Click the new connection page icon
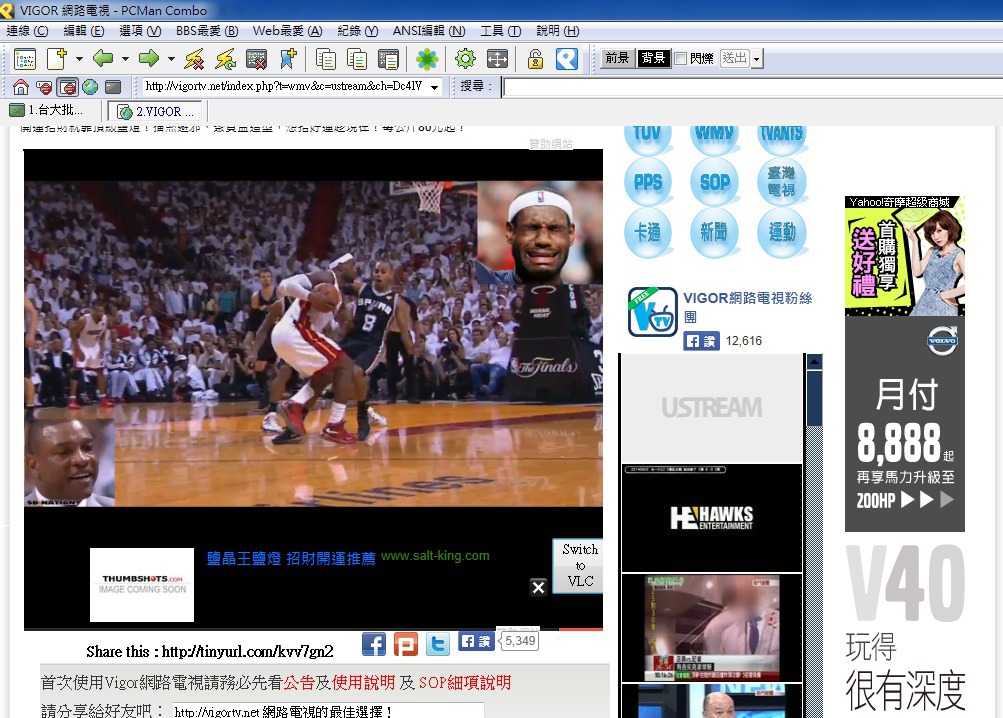Image resolution: width=1003 pixels, height=718 pixels. click(x=57, y=60)
